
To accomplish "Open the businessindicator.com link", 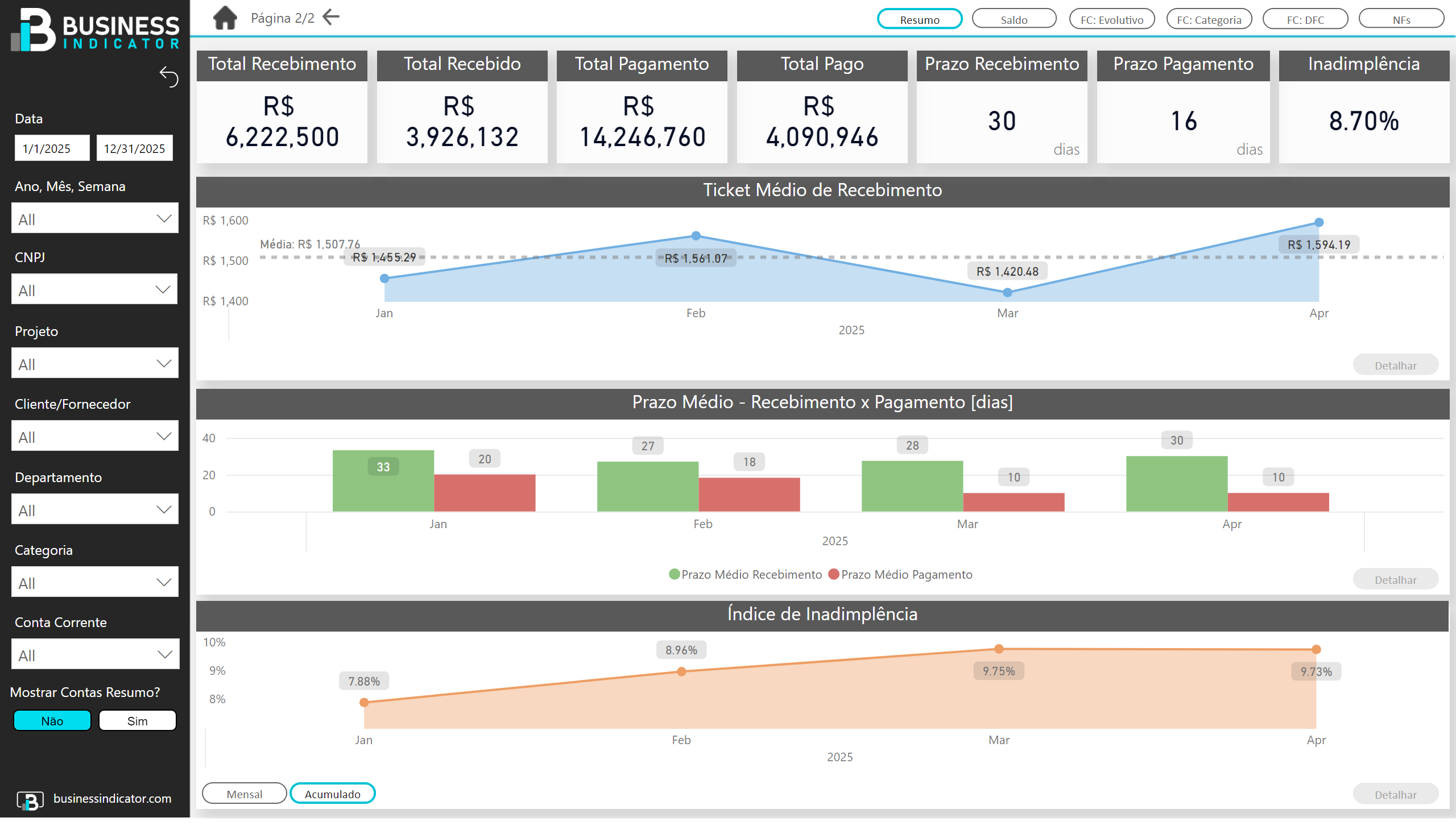I will coord(113,799).
